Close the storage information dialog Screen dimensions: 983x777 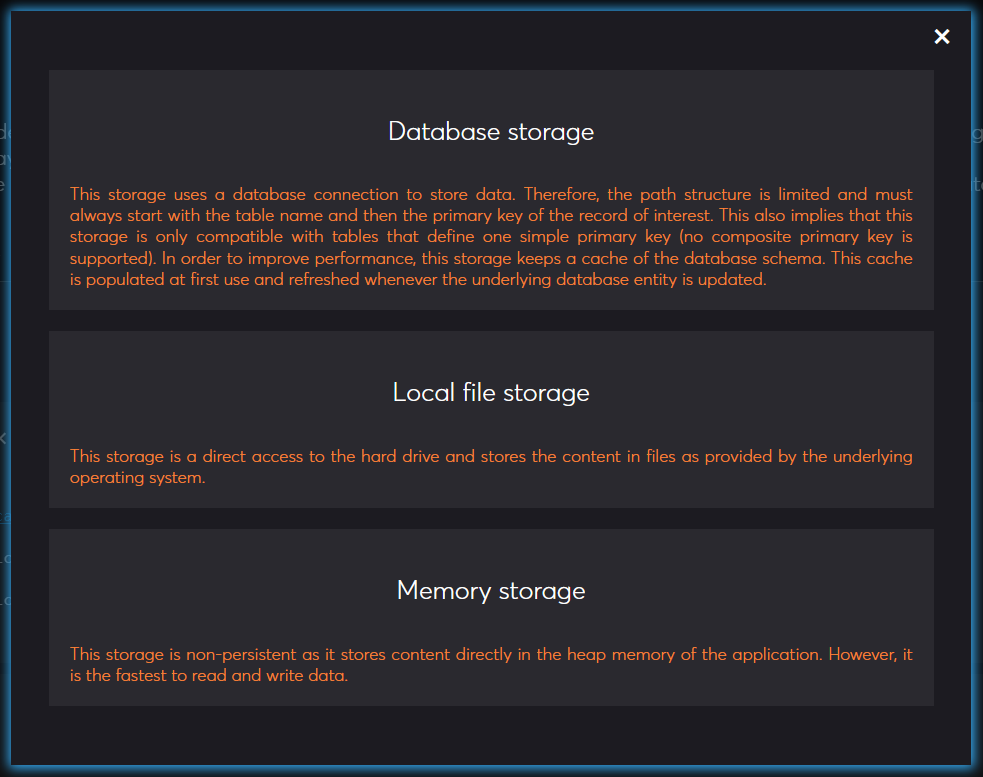(x=941, y=37)
